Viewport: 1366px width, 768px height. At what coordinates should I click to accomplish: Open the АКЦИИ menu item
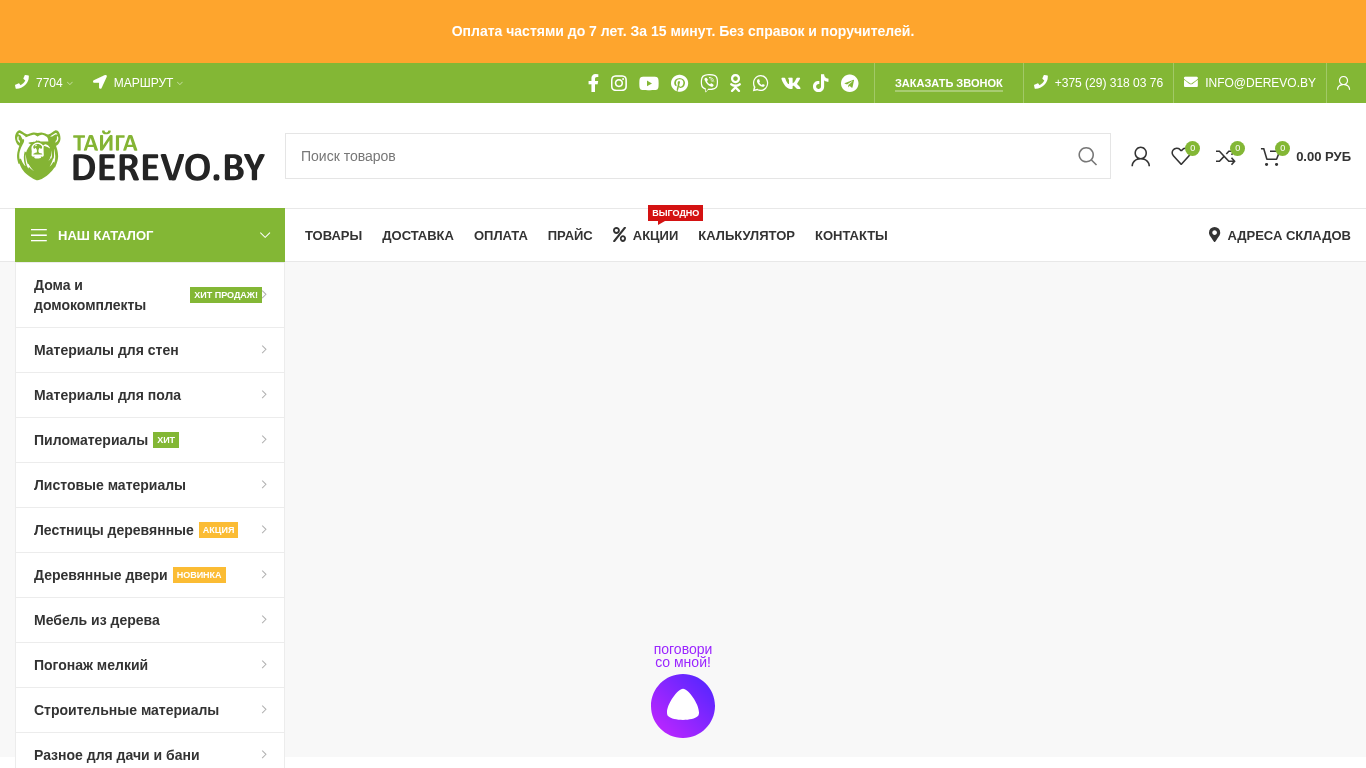pos(645,236)
